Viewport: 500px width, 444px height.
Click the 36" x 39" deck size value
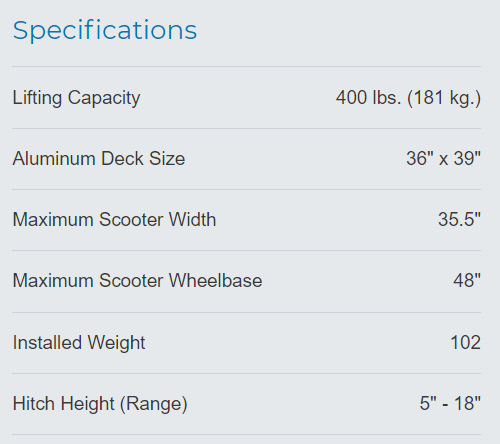[x=444, y=158]
